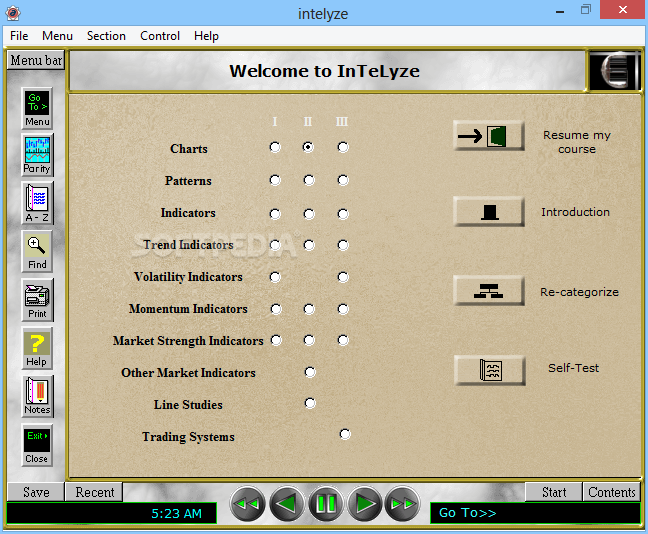Click the Resume my course arrow button
Viewport: 648px width, 534px height.
(489, 136)
